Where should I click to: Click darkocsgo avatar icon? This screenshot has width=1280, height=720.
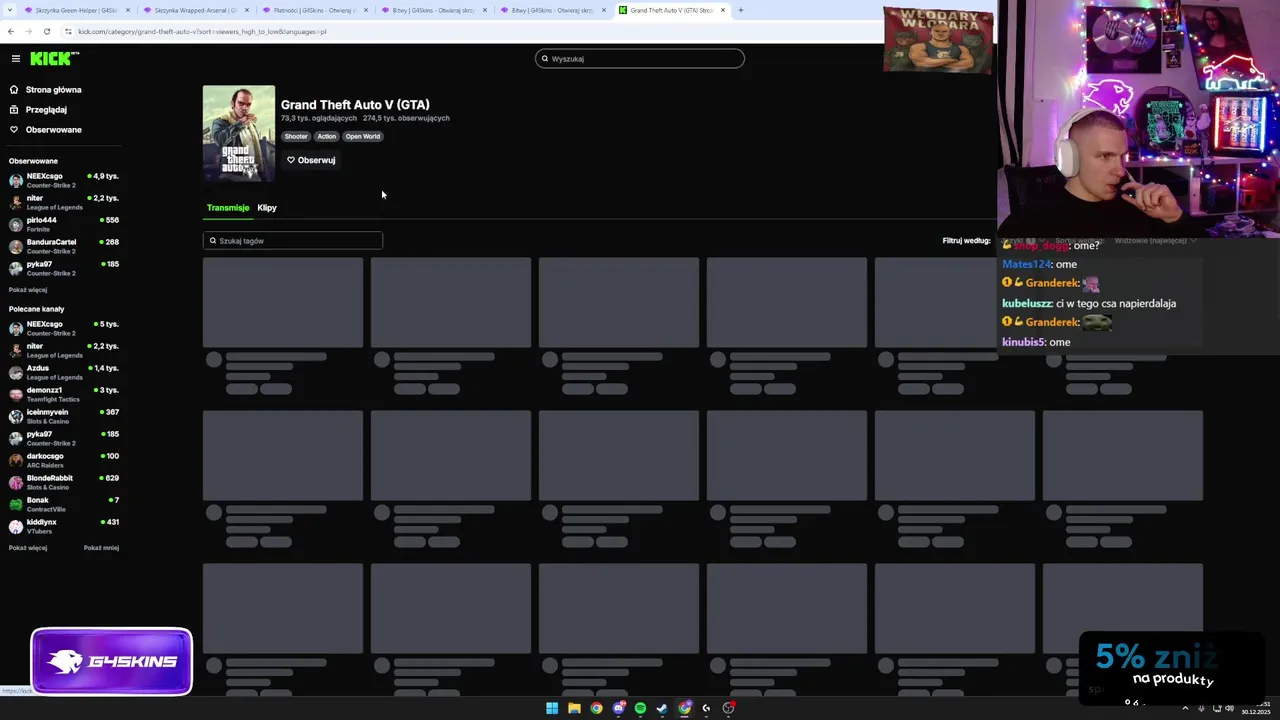point(16,460)
